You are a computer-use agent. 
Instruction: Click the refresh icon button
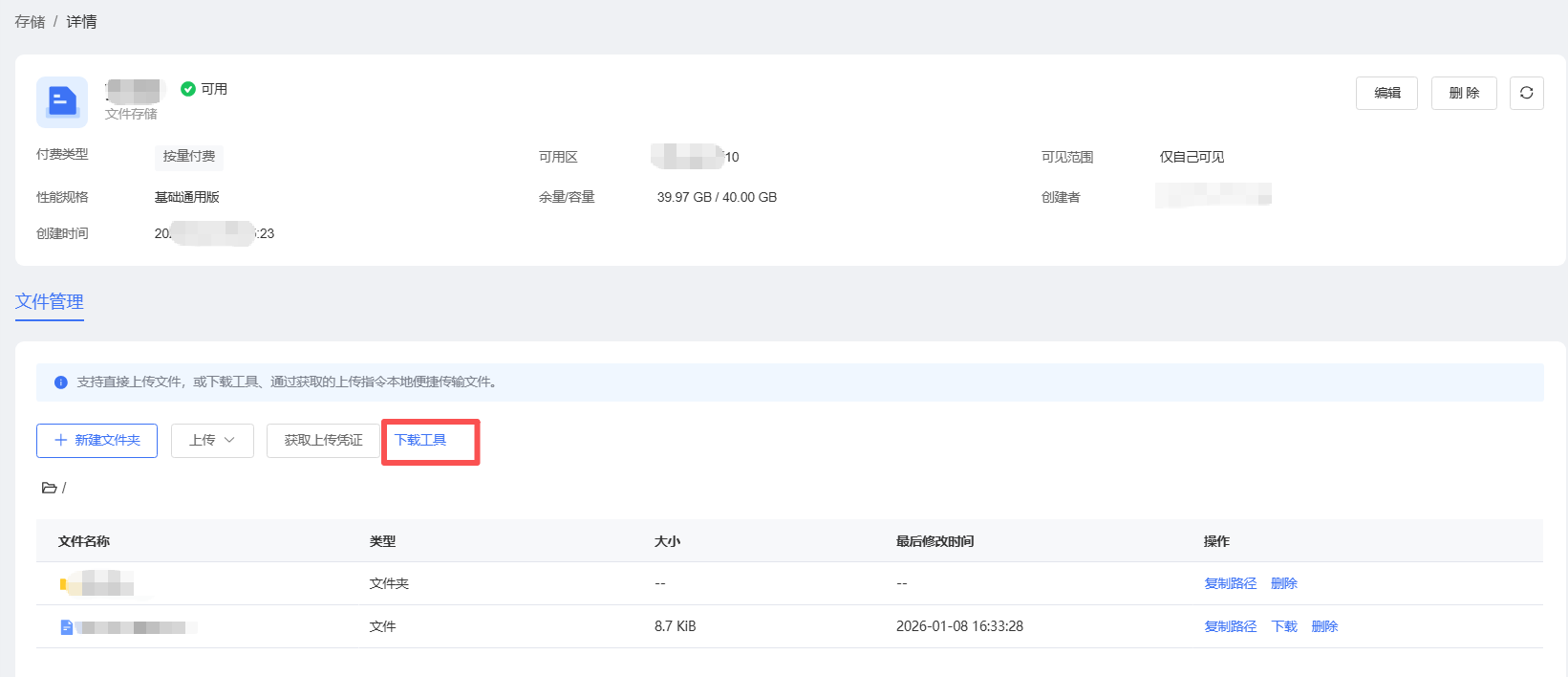pyautogui.click(x=1526, y=93)
